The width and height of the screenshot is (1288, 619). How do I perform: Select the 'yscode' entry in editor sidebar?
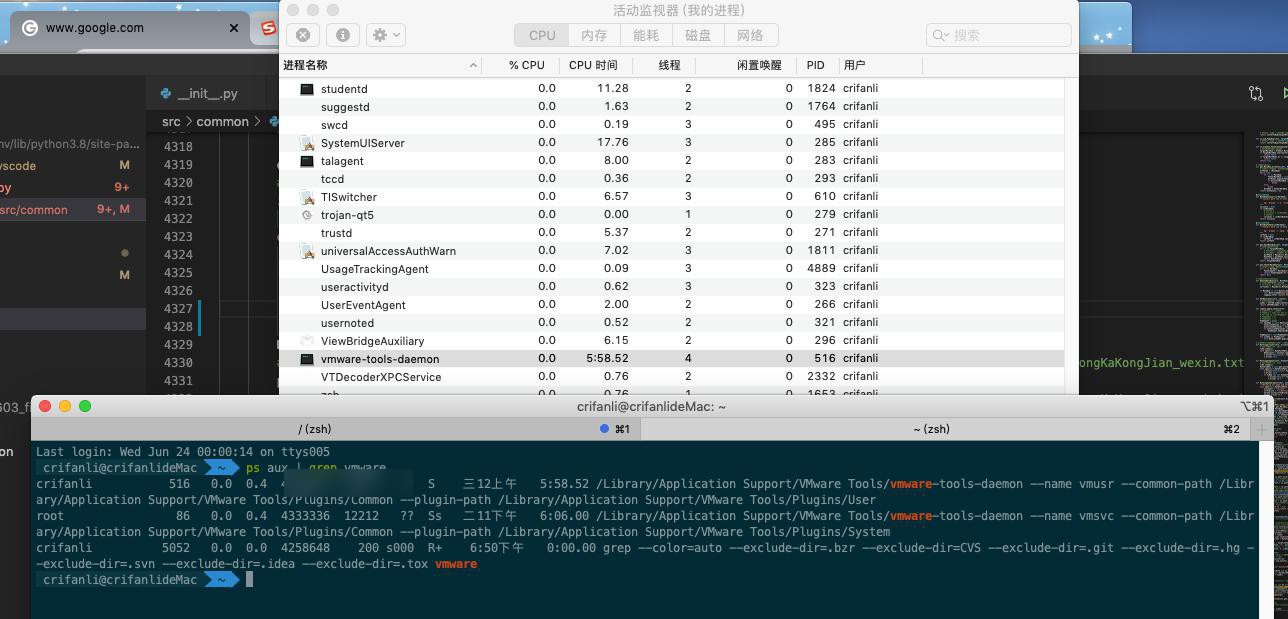72,166
